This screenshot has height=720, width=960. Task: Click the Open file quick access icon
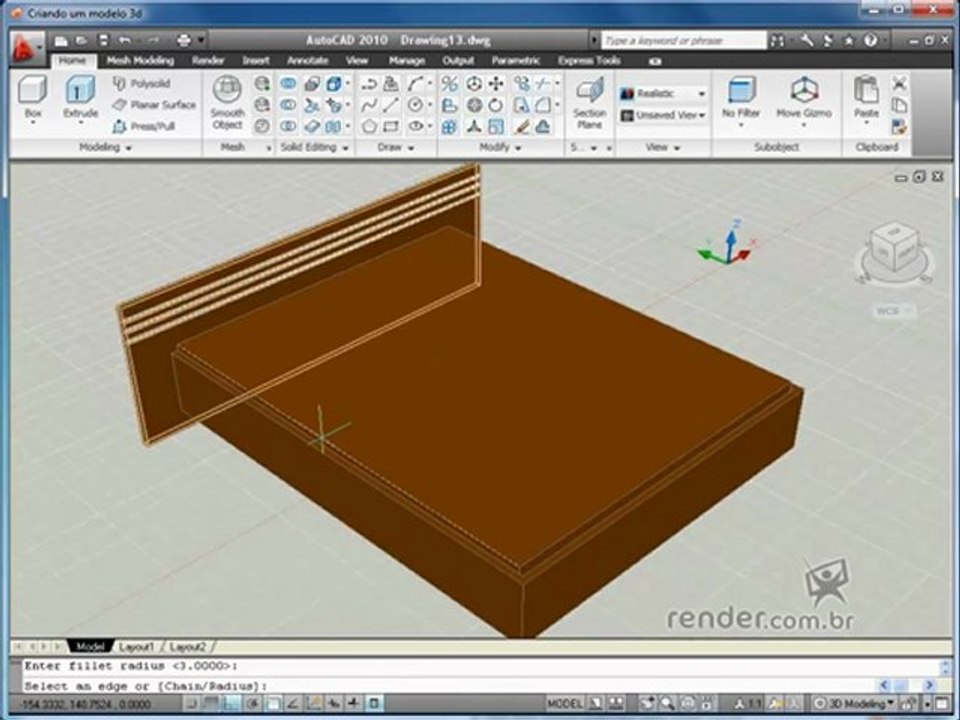[81, 40]
